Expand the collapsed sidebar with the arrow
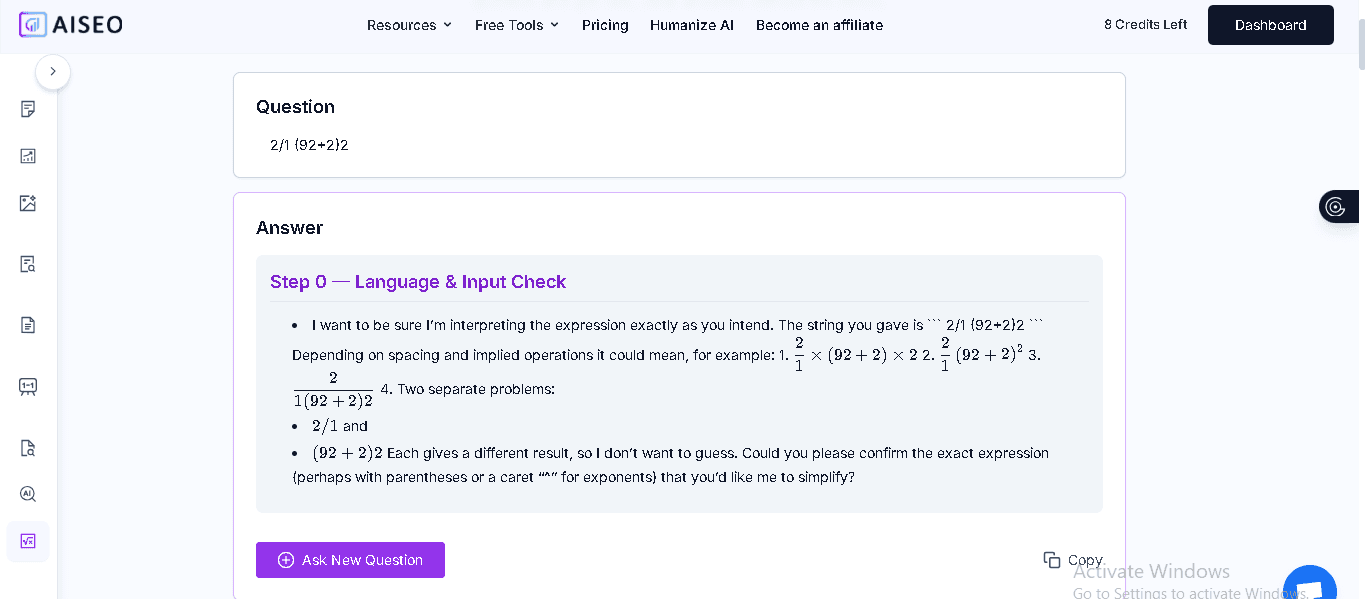This screenshot has height=599, width=1365. 52,71
